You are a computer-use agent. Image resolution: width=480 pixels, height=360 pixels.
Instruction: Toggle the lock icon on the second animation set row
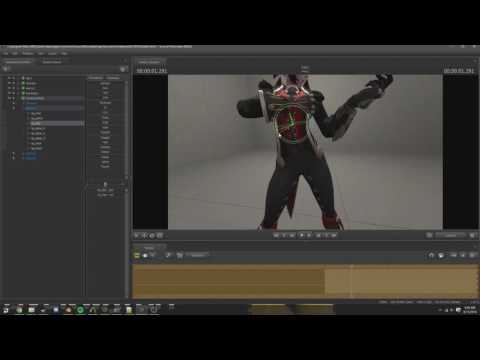(x=14, y=83)
